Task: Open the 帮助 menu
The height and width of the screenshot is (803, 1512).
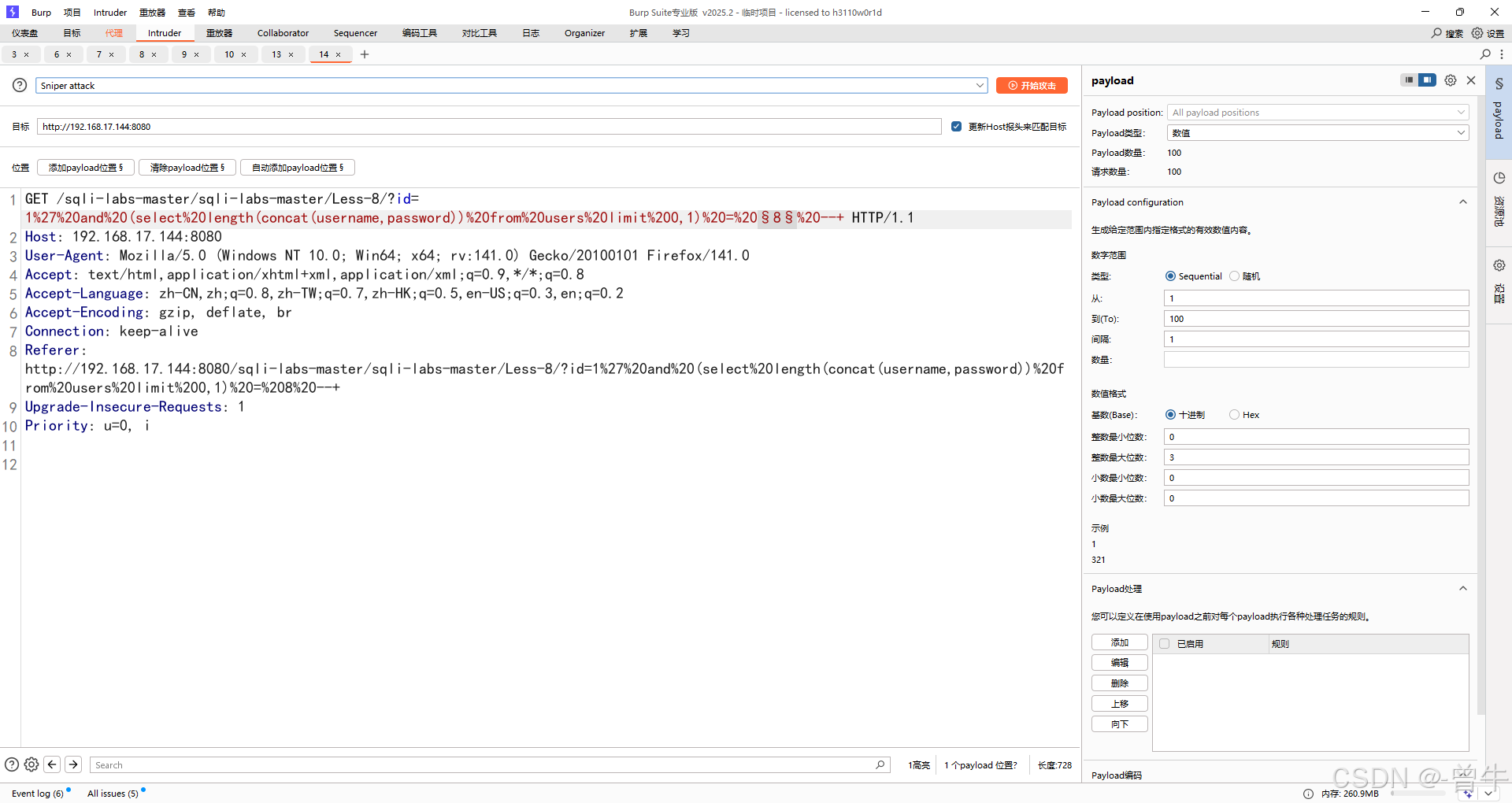Action: pyautogui.click(x=217, y=13)
